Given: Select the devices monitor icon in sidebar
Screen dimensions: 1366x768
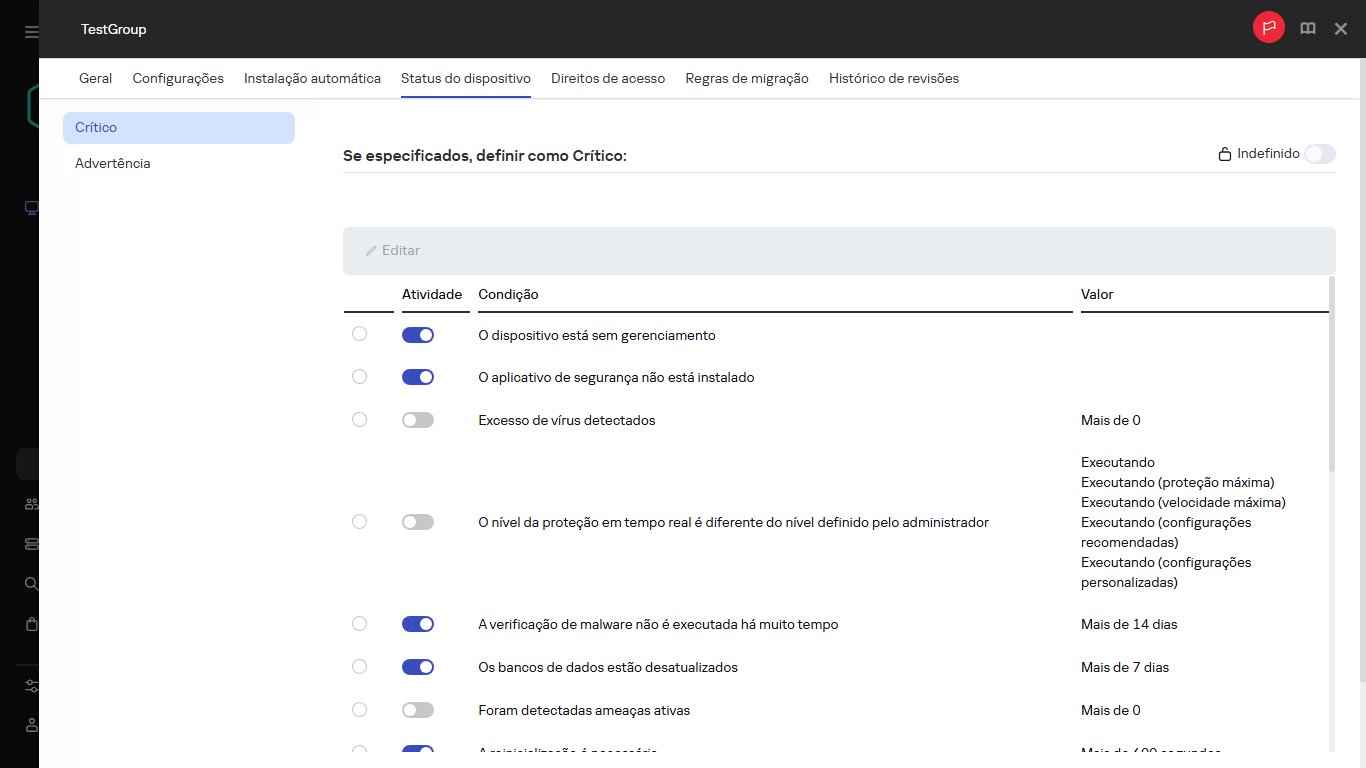Looking at the screenshot, I should click(x=30, y=208).
